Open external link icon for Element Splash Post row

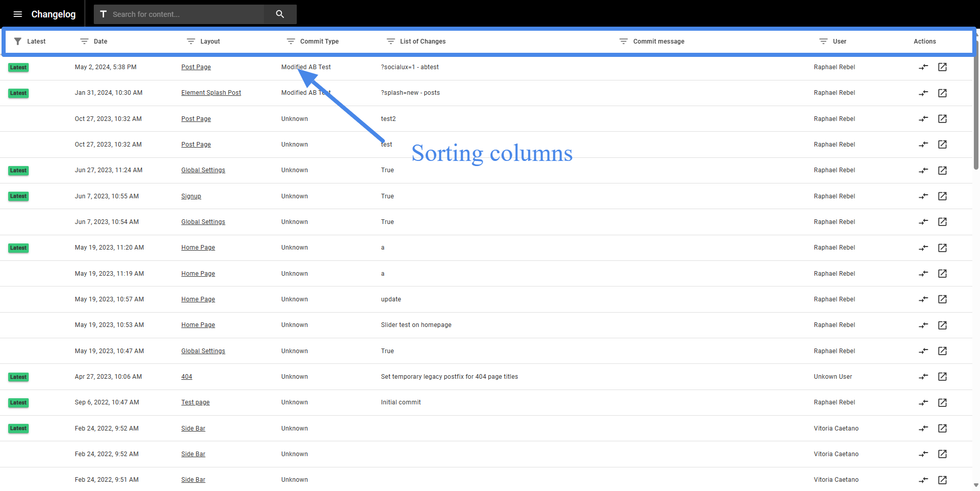pos(942,93)
